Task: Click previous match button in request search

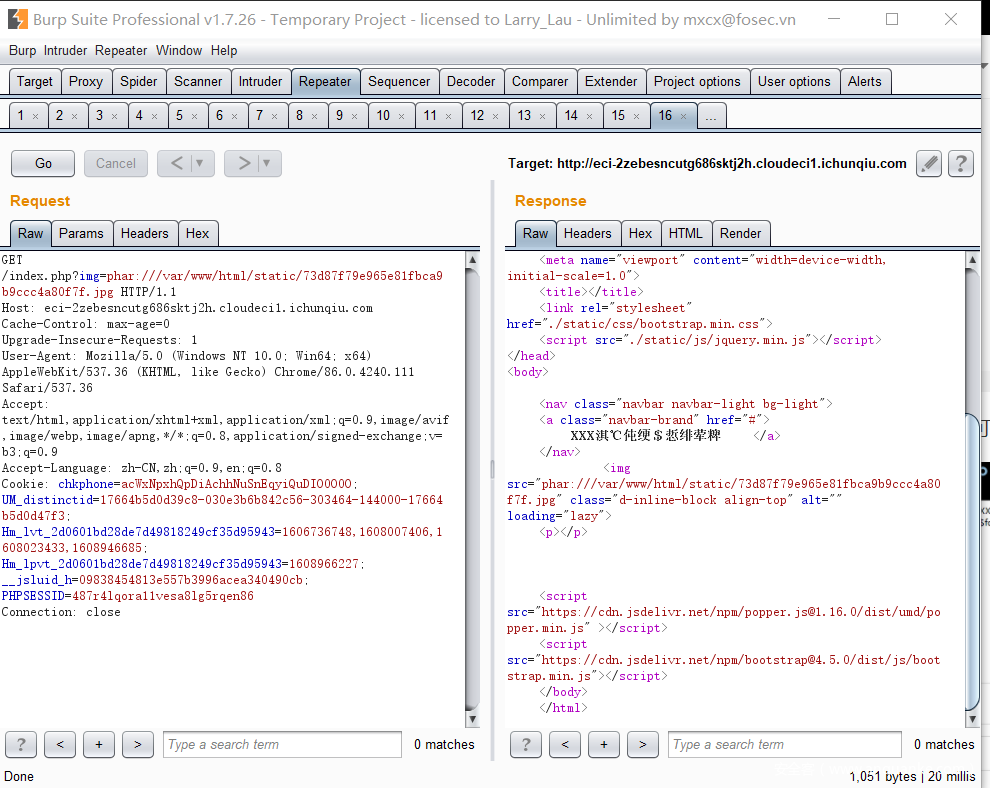Action: pos(60,744)
